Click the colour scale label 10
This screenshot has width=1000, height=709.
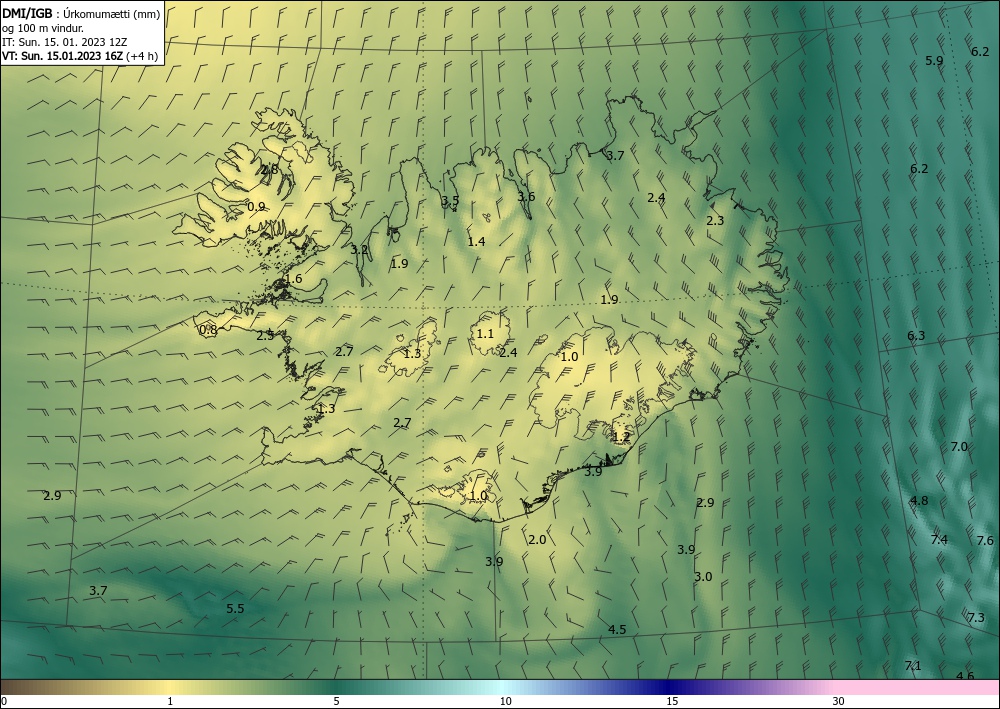coord(505,701)
